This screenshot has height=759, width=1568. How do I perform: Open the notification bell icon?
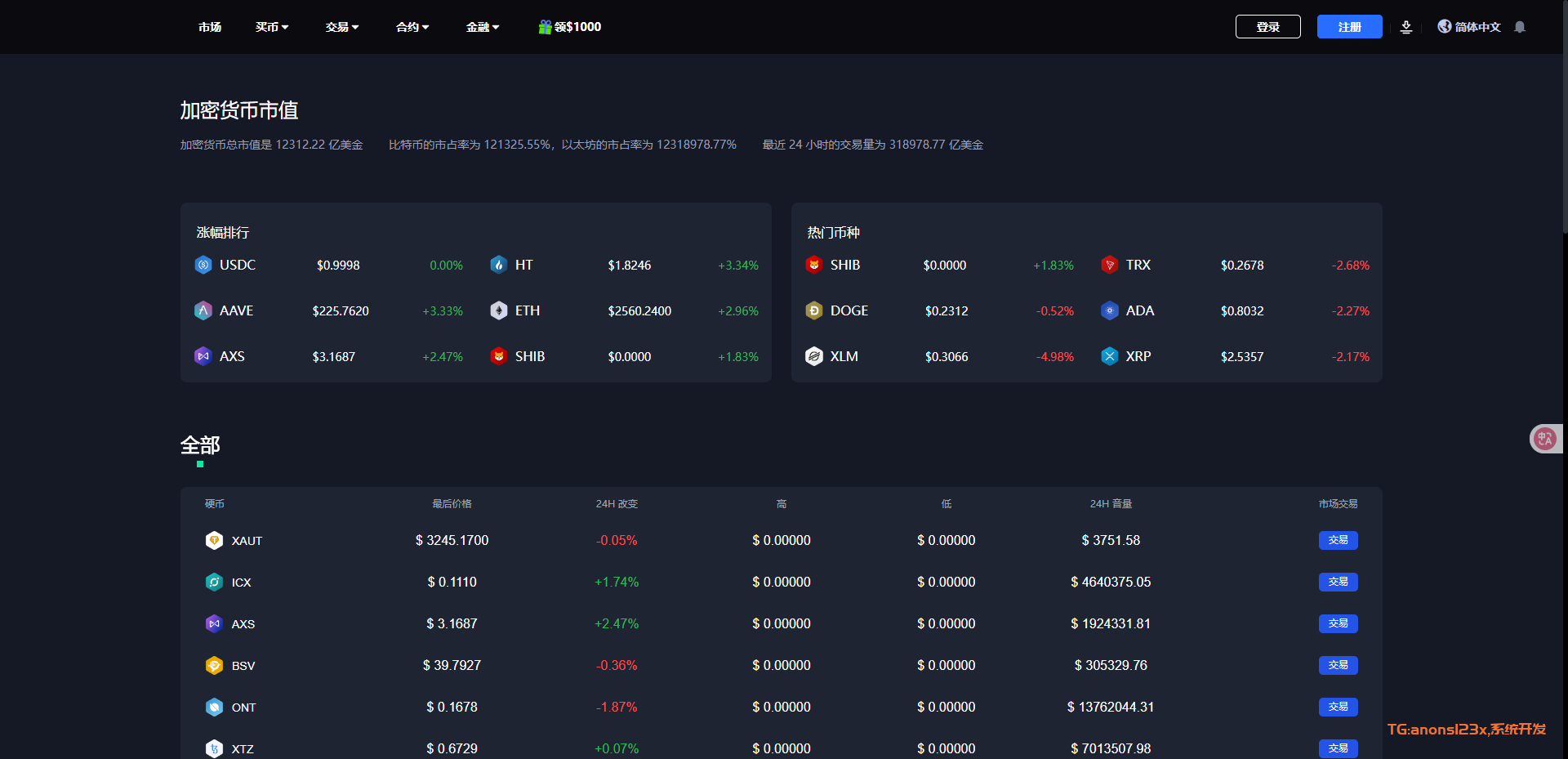pos(1520,27)
